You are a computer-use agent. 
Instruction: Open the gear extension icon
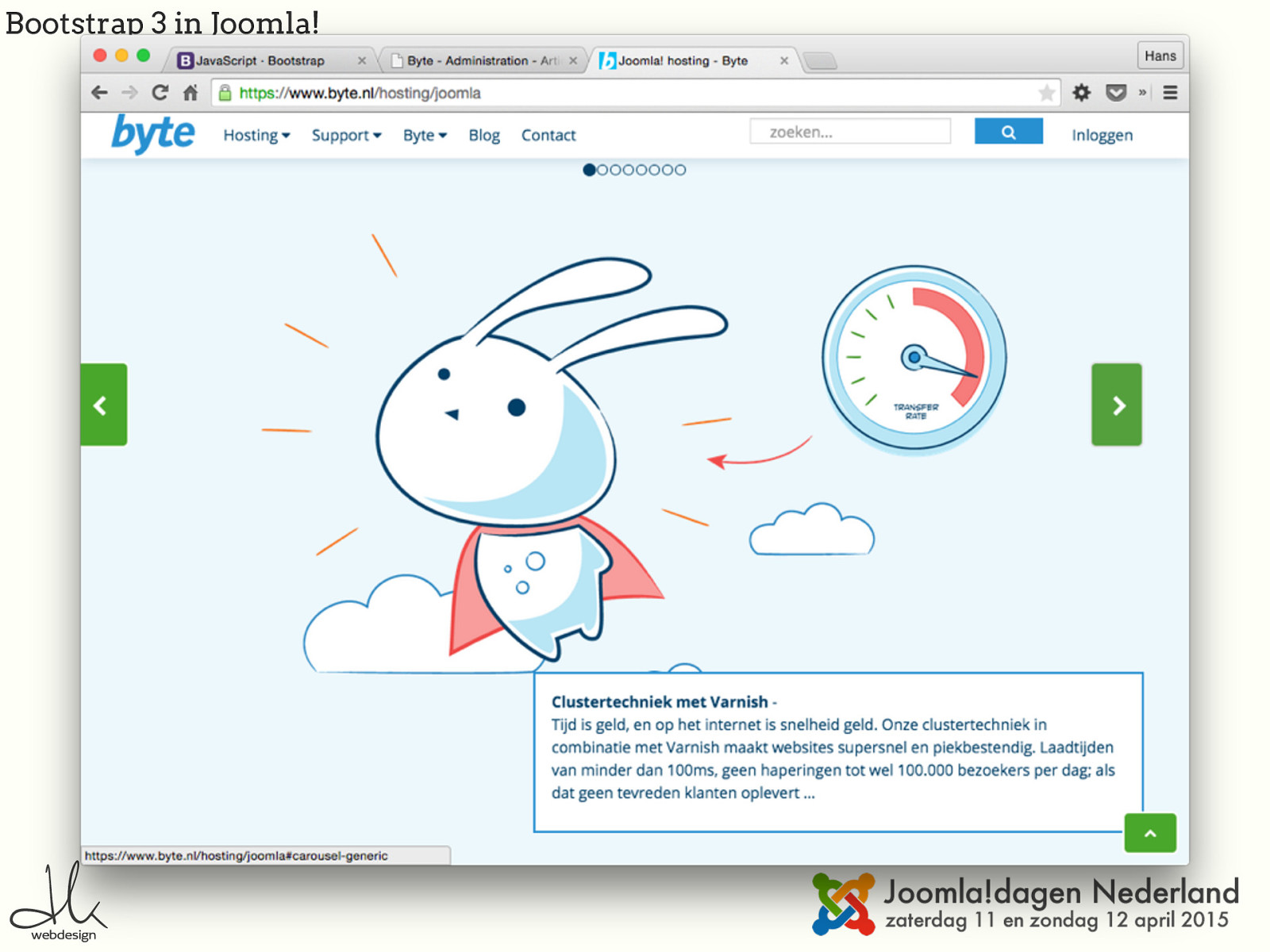coord(1081,93)
